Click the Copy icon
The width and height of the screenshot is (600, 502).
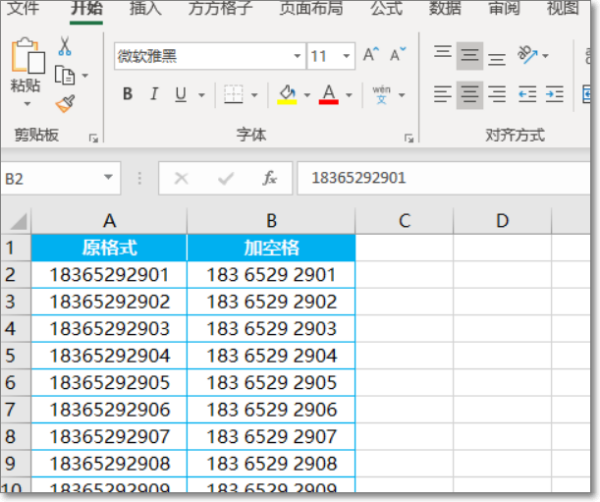click(x=65, y=75)
